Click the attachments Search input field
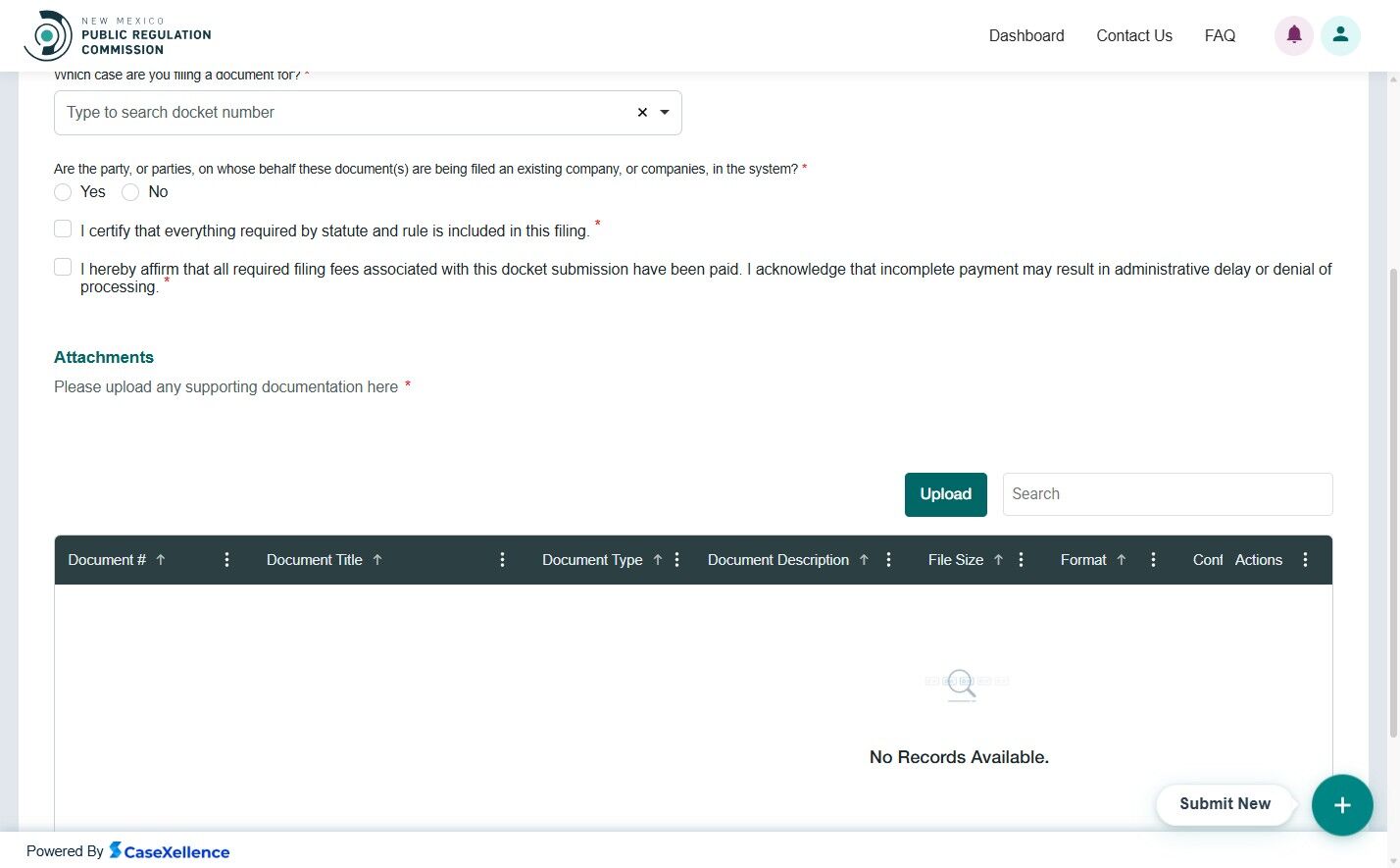1400x868 pixels. (x=1167, y=494)
